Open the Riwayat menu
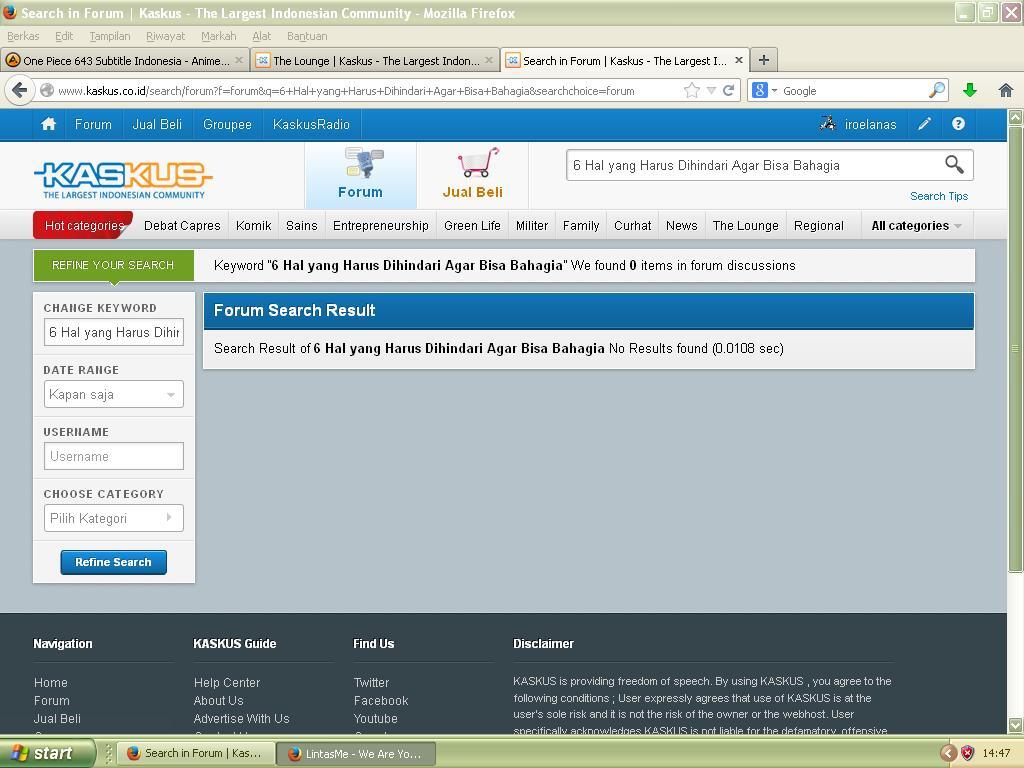This screenshot has width=1024, height=768. pos(165,36)
